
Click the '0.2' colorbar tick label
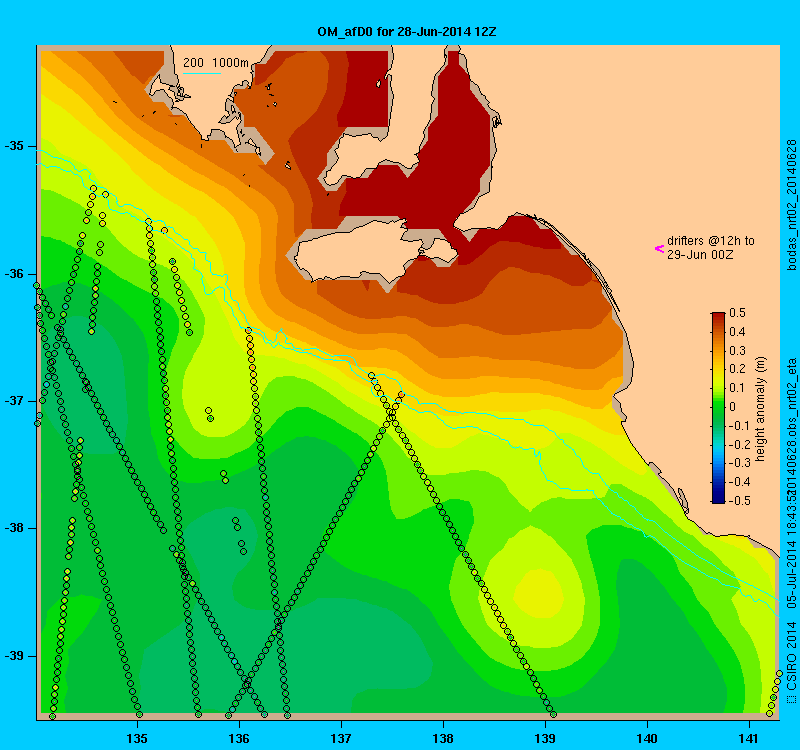tap(737, 369)
